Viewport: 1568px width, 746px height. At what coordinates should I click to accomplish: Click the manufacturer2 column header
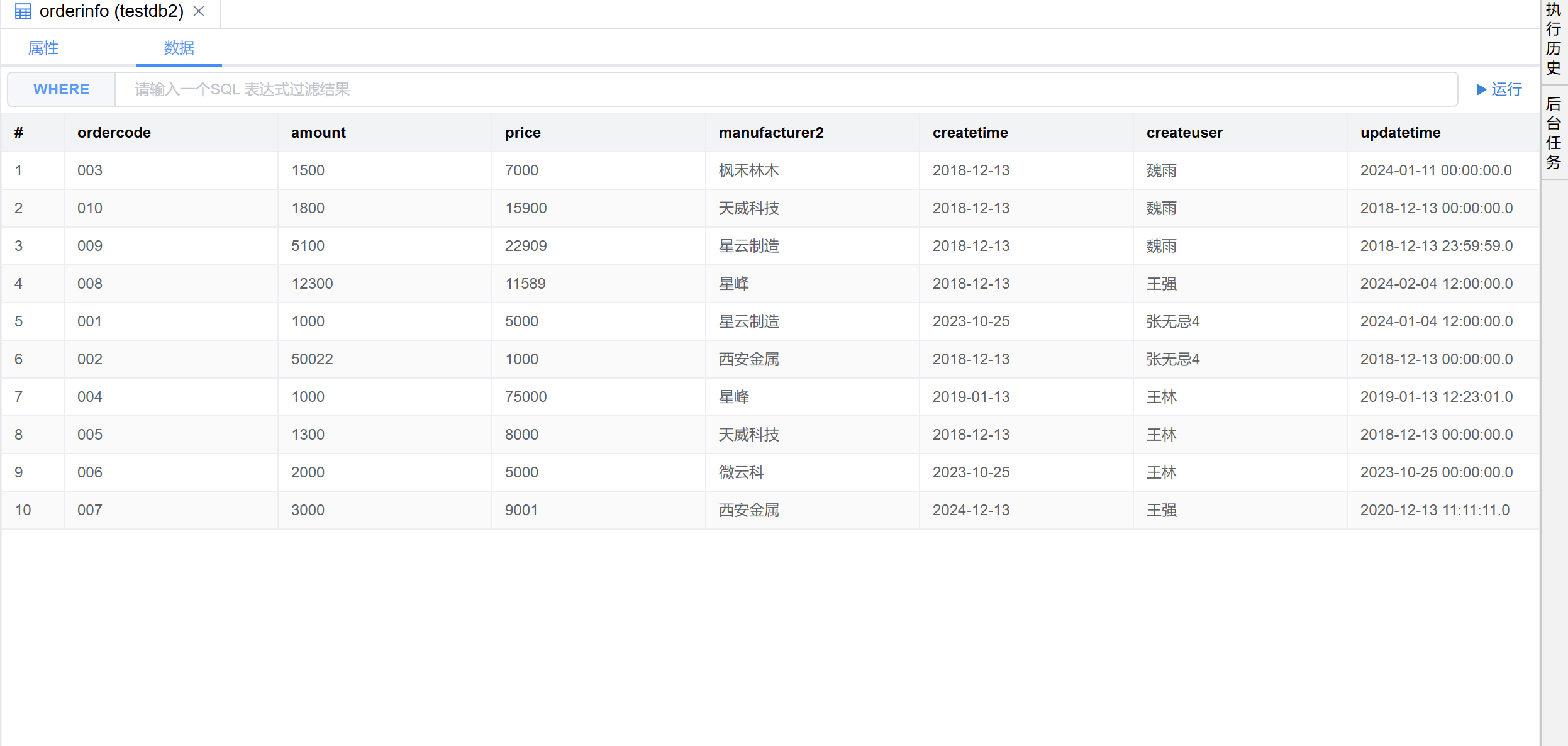(770, 133)
